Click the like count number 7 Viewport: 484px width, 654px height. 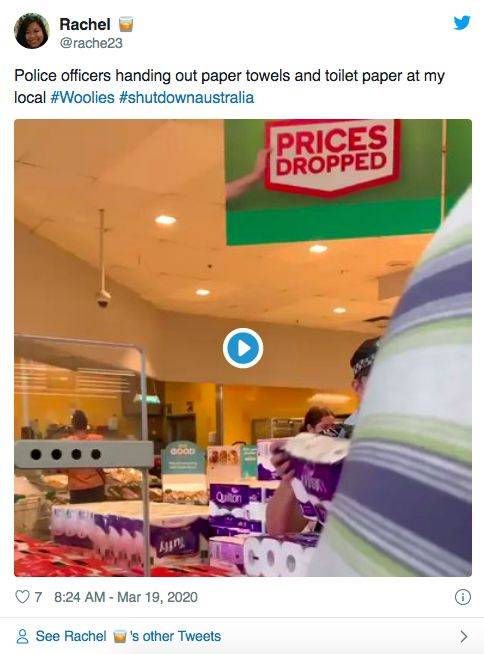[x=38, y=597]
